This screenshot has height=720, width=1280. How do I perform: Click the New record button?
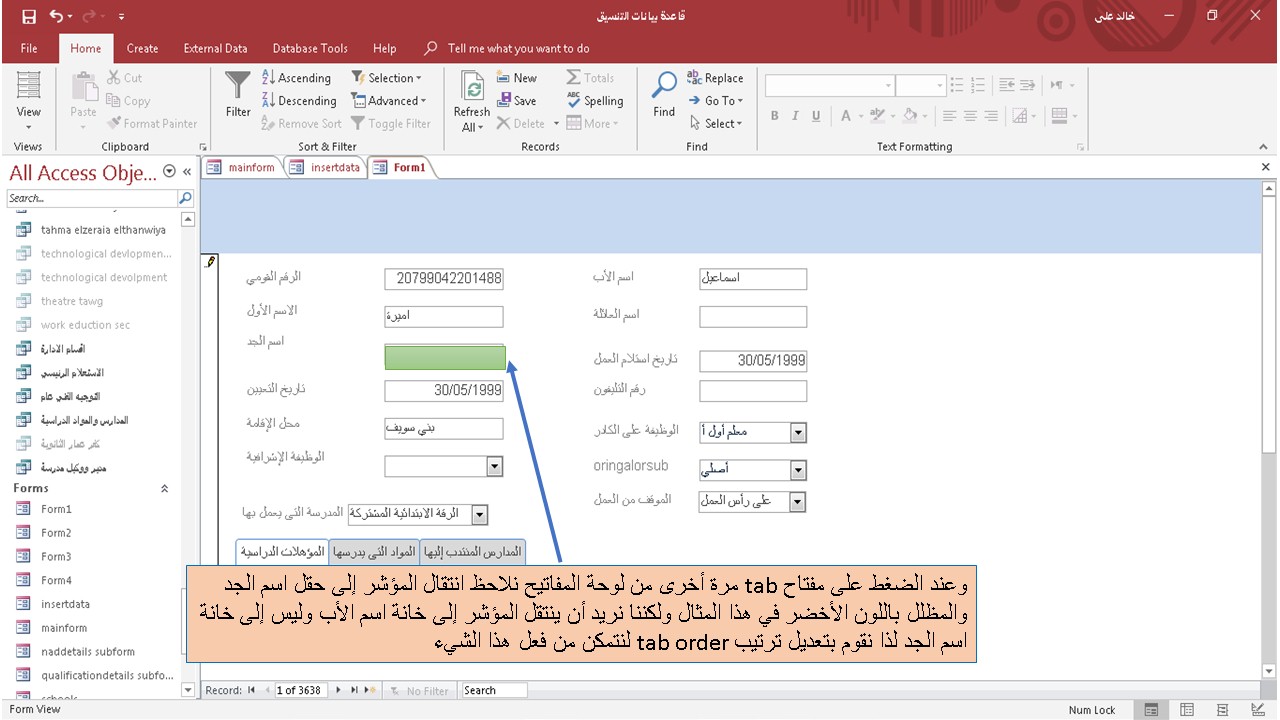(x=516, y=77)
